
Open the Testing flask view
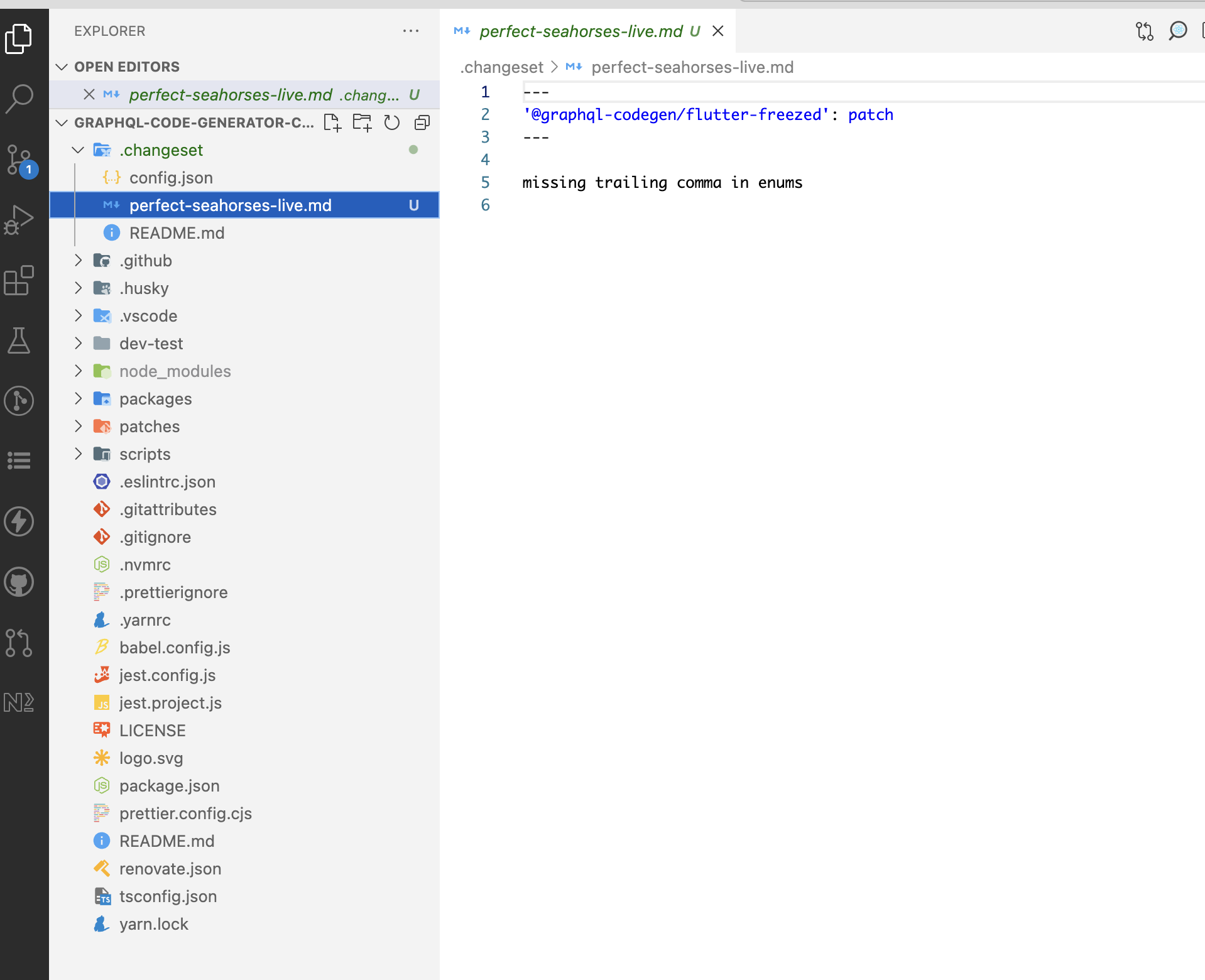point(19,340)
